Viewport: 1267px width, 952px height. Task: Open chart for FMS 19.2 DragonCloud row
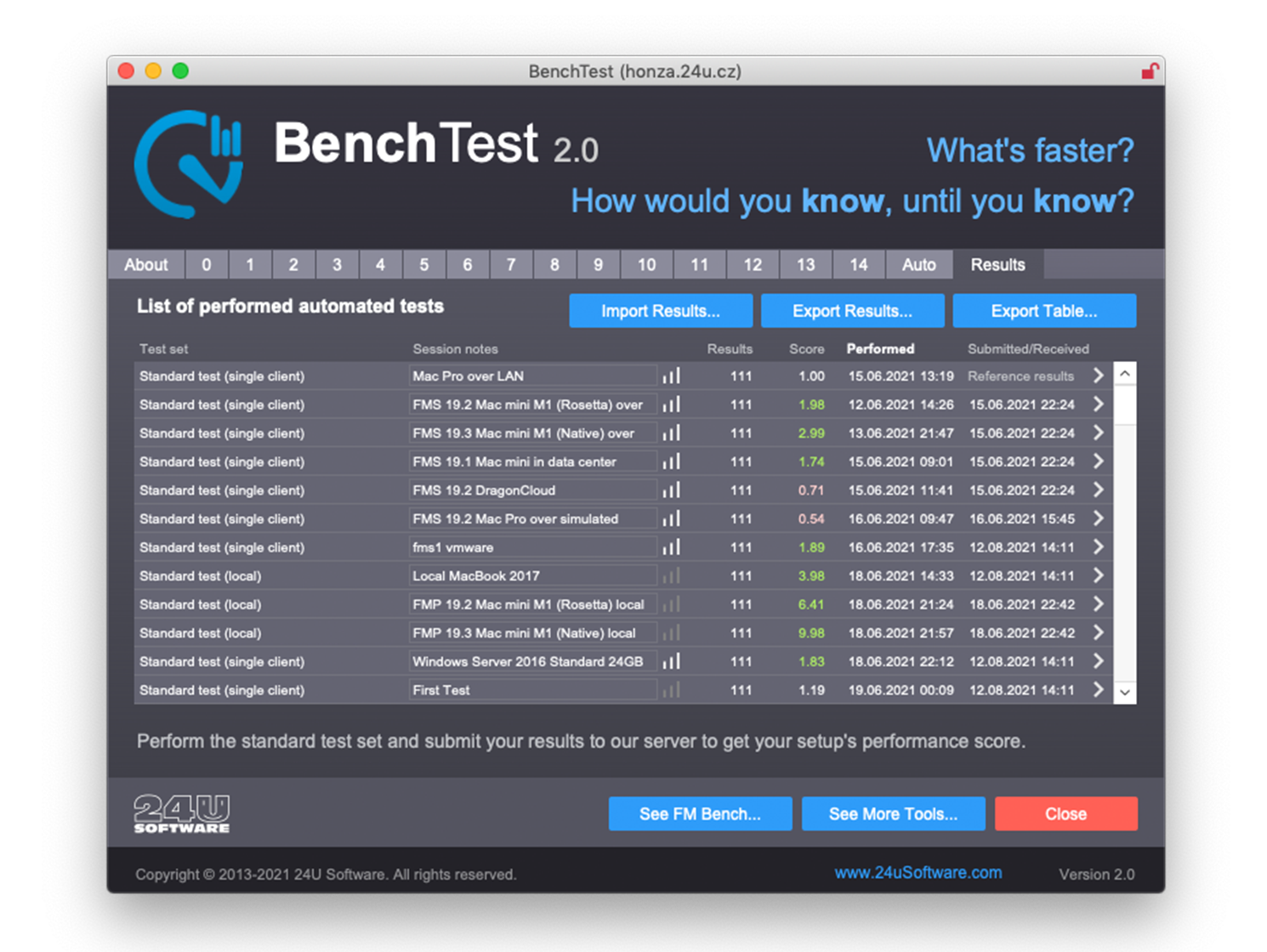coord(671,490)
